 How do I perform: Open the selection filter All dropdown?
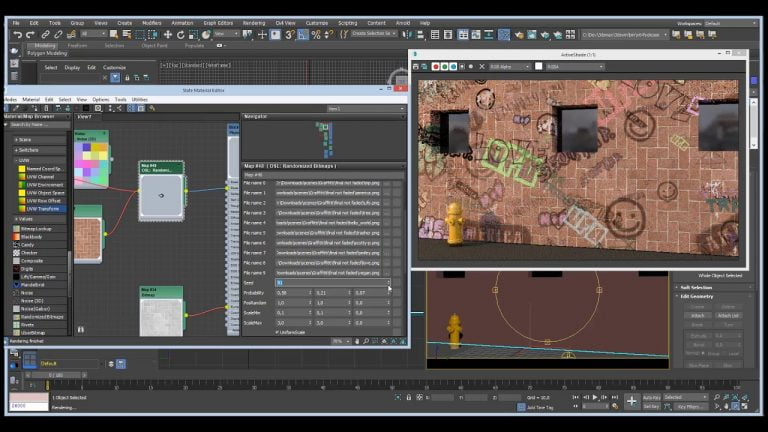point(93,34)
